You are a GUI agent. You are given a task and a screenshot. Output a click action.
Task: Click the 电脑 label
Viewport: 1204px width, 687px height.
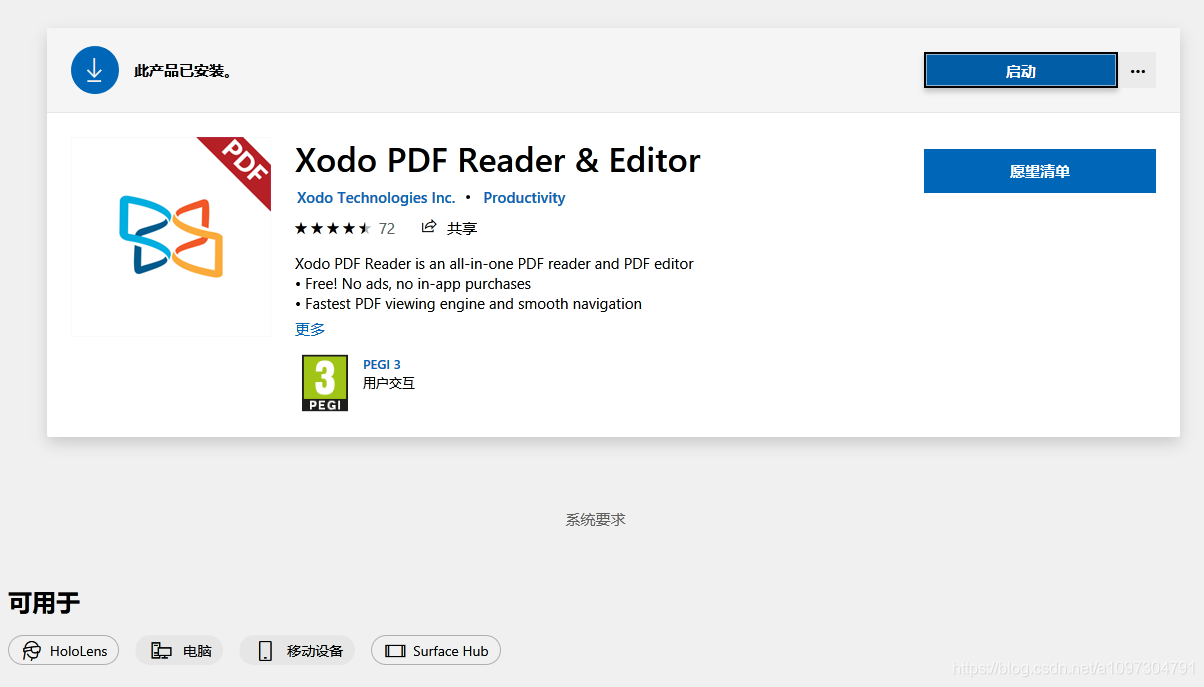coord(197,651)
